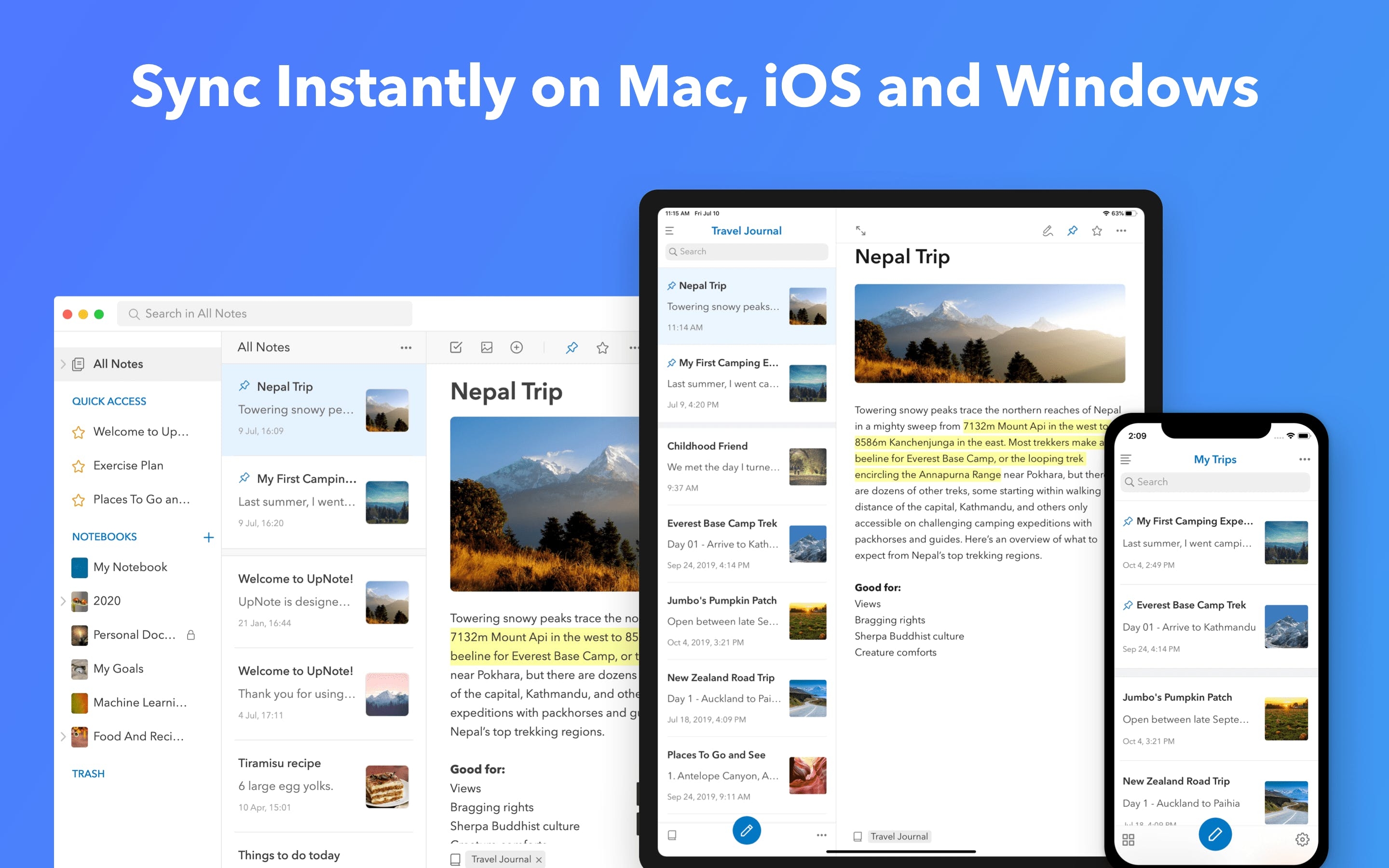Viewport: 1389px width, 868px height.
Task: Open My First Campin… note in Mac list
Action: pos(324,502)
